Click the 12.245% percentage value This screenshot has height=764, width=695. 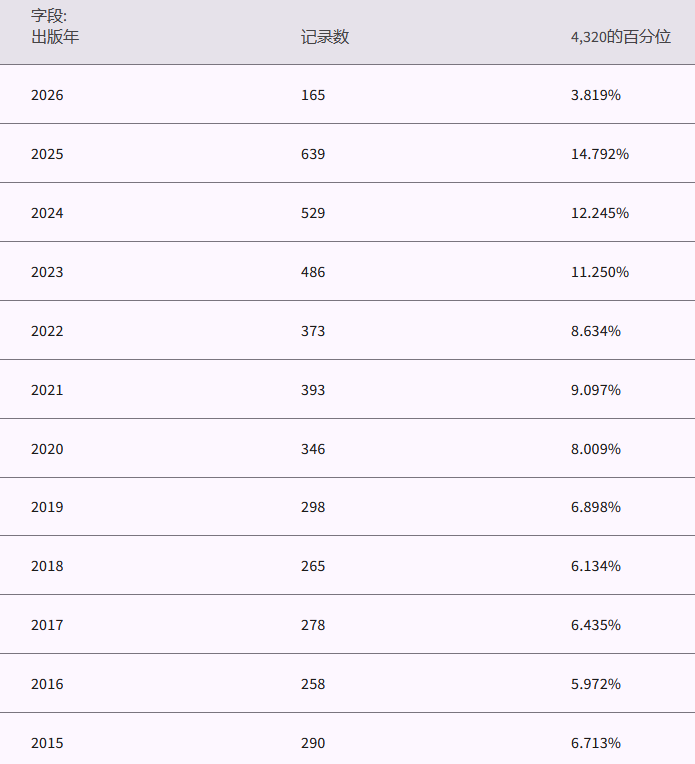[x=600, y=213]
